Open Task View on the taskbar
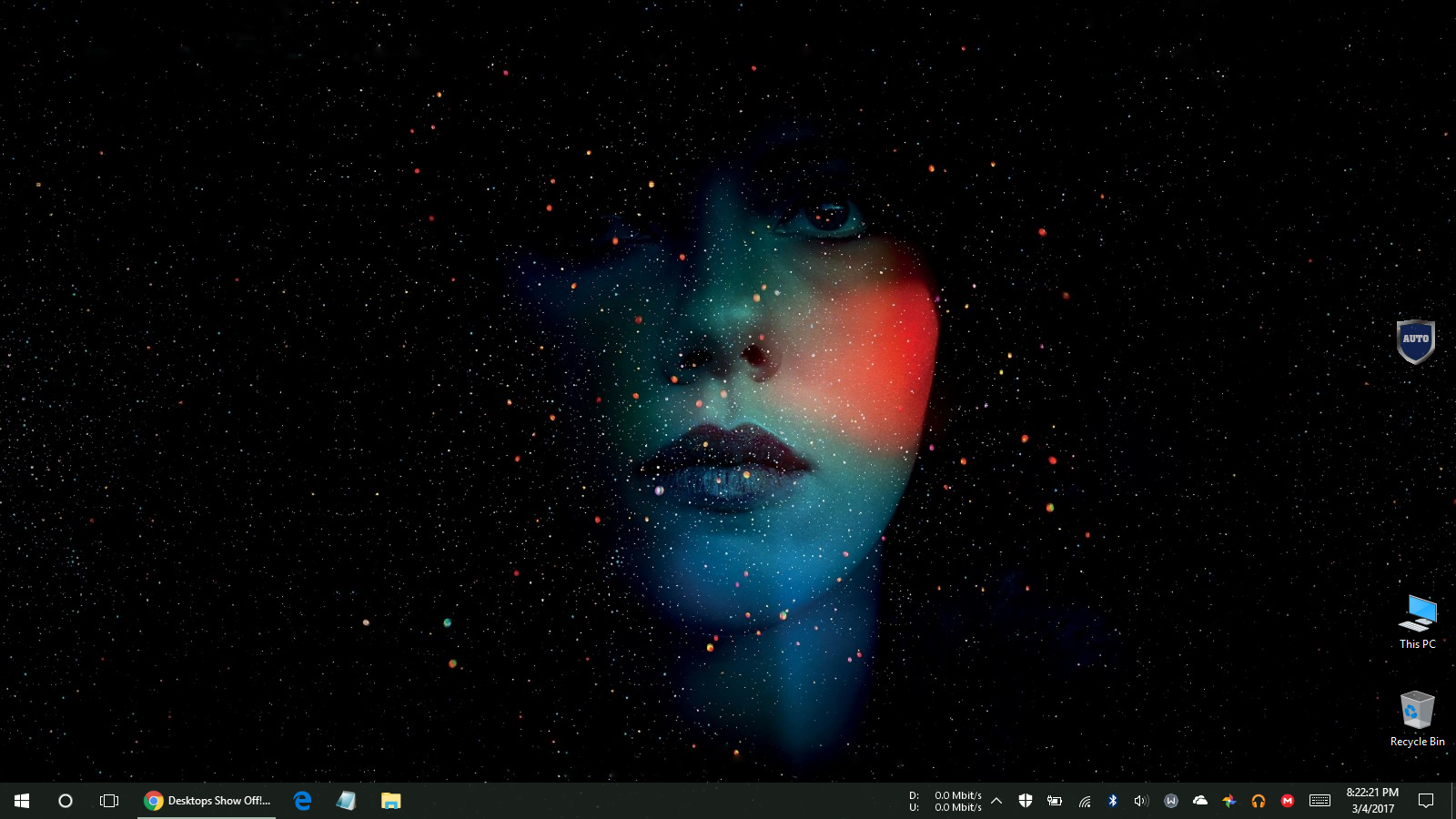The height and width of the screenshot is (819, 1456). pyautogui.click(x=109, y=801)
